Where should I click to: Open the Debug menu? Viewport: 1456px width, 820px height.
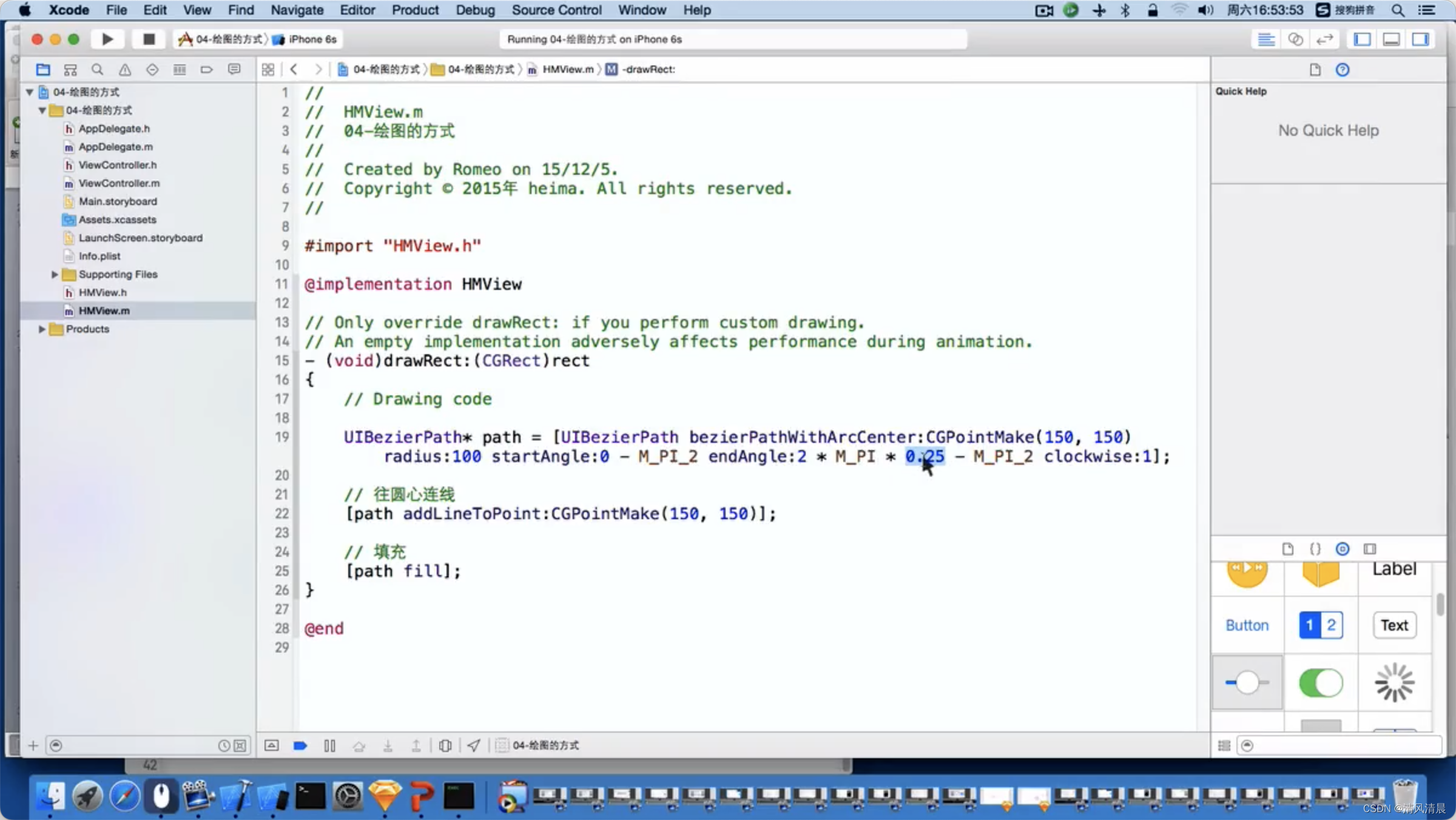[x=474, y=10]
